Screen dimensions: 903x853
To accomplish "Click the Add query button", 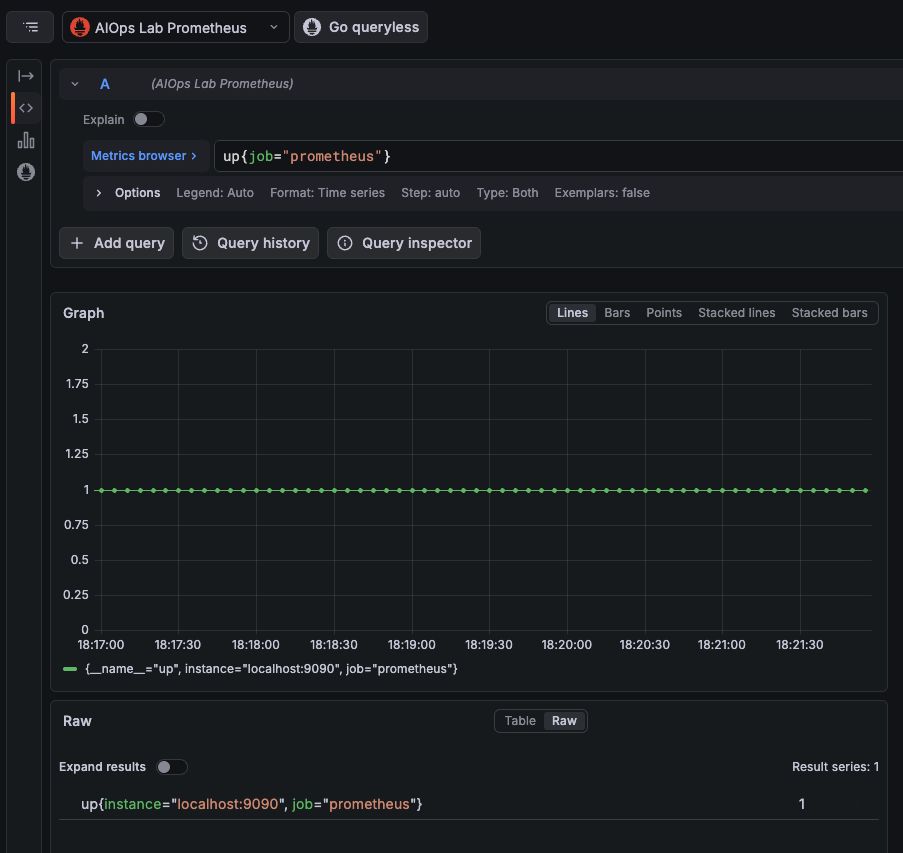I will pyautogui.click(x=116, y=243).
